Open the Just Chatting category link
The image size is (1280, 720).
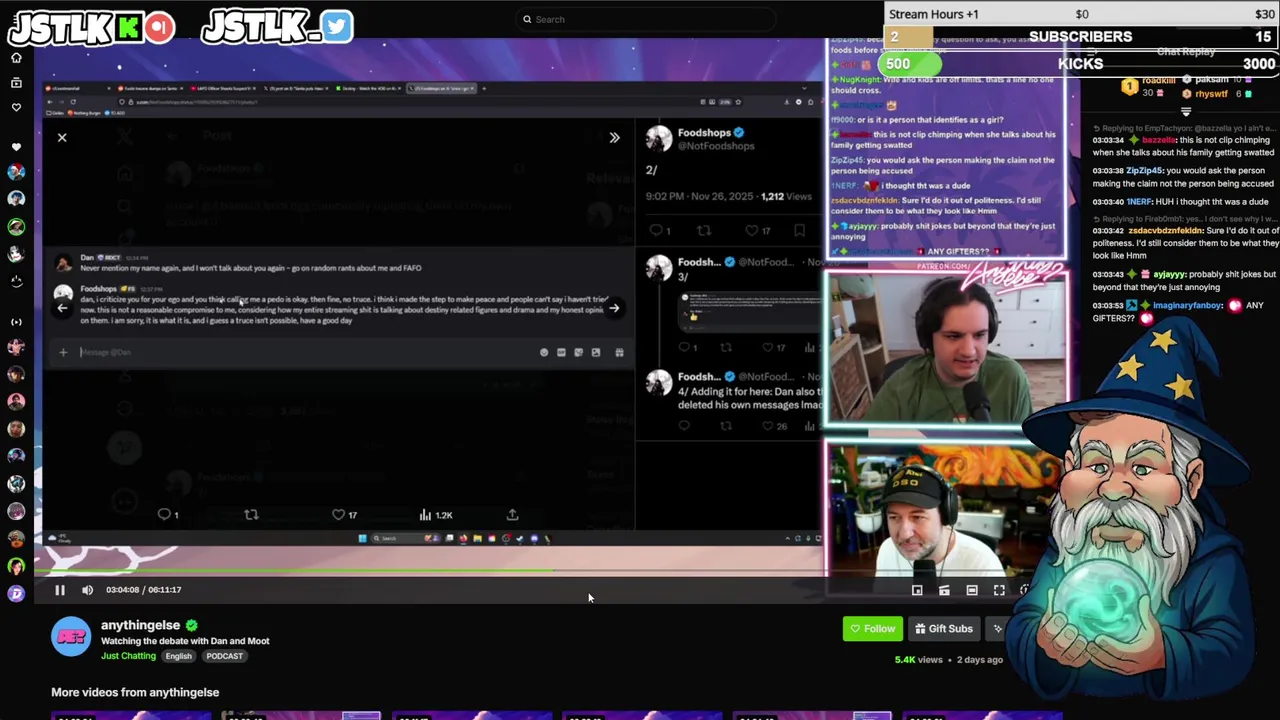click(128, 656)
